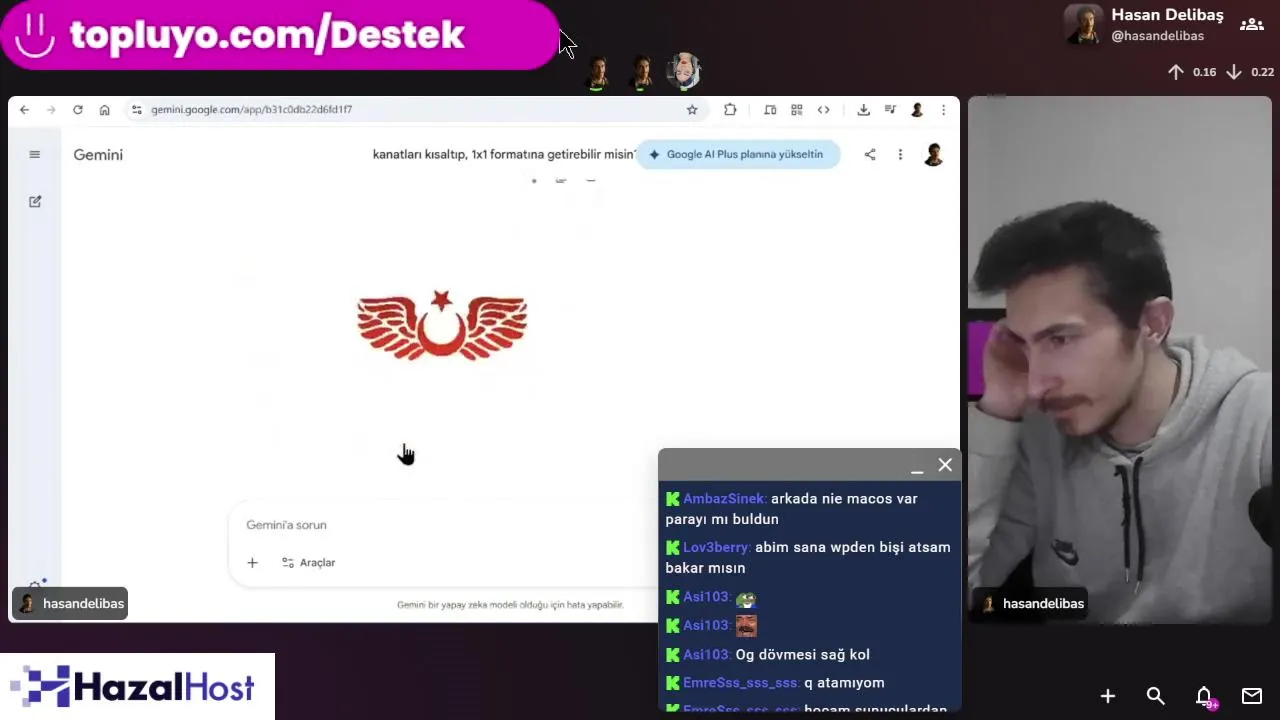The width and height of the screenshot is (1280, 720).
Task: Click AmbazSinek username in chat
Action: pos(724,498)
